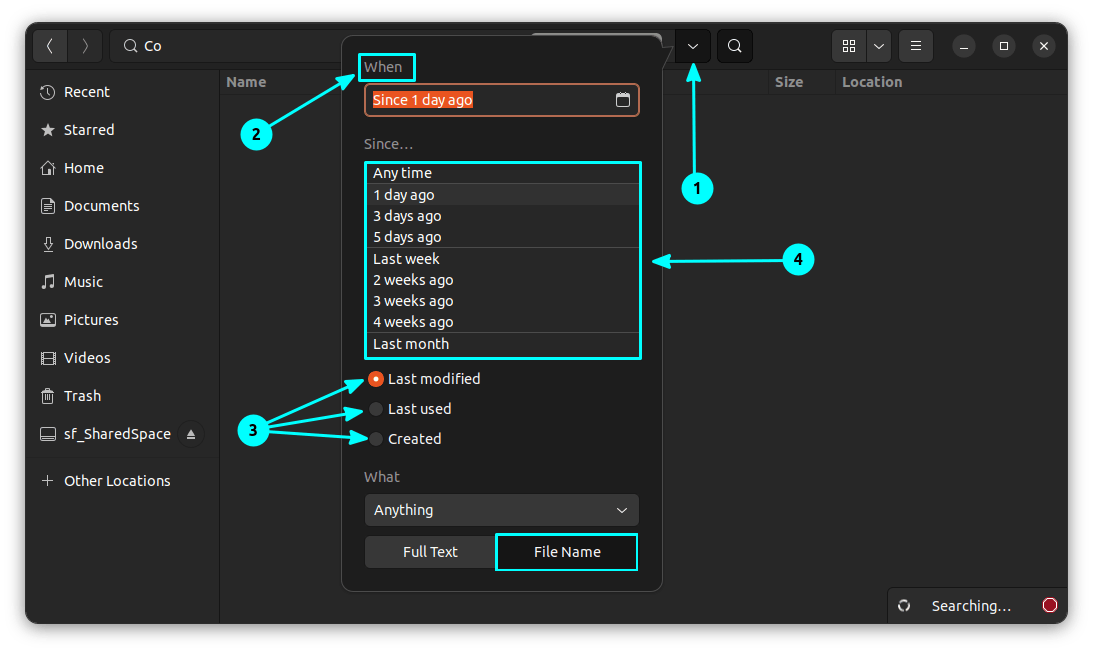The height and width of the screenshot is (652, 1093).
Task: Select the Created radio option
Action: pos(376,439)
